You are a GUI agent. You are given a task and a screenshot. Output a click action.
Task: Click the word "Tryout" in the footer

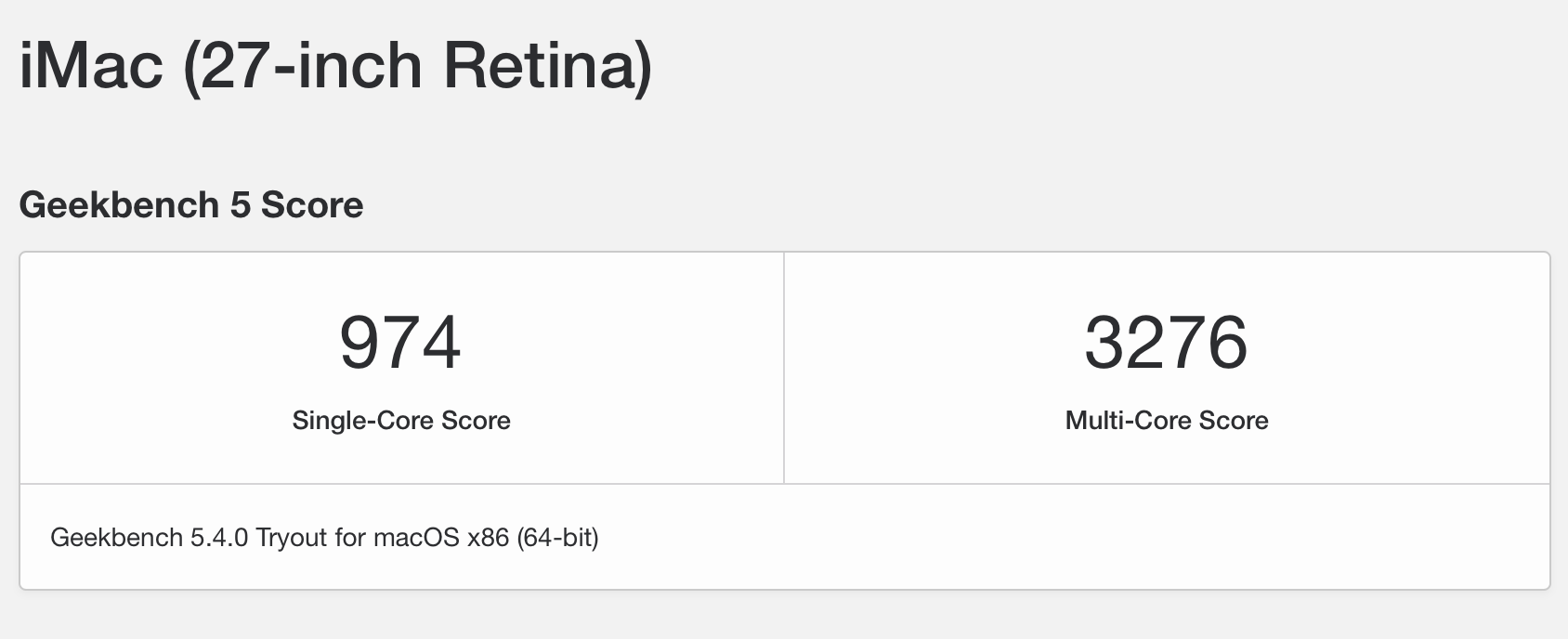pyautogui.click(x=292, y=538)
